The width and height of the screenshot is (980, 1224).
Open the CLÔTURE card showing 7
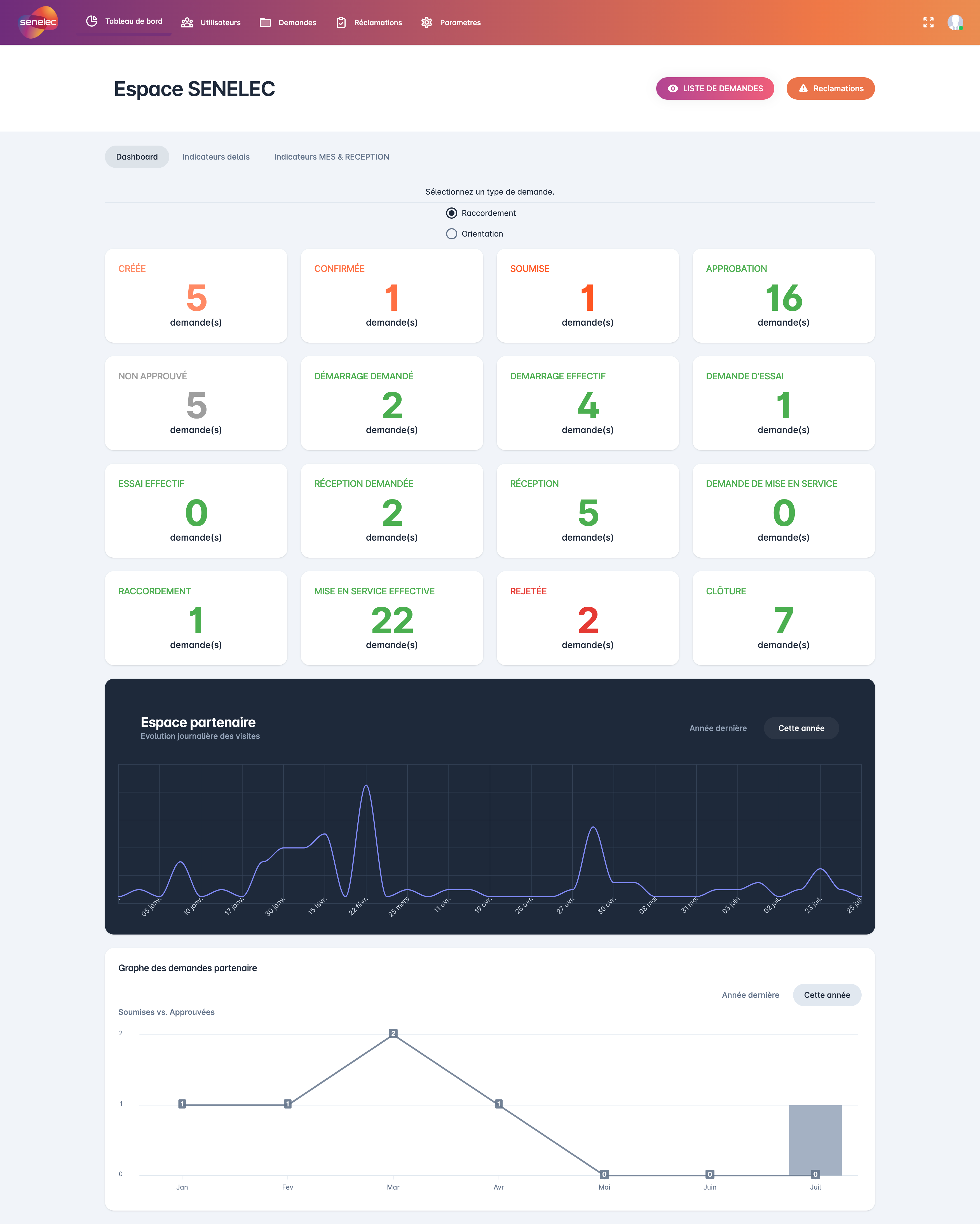(783, 618)
